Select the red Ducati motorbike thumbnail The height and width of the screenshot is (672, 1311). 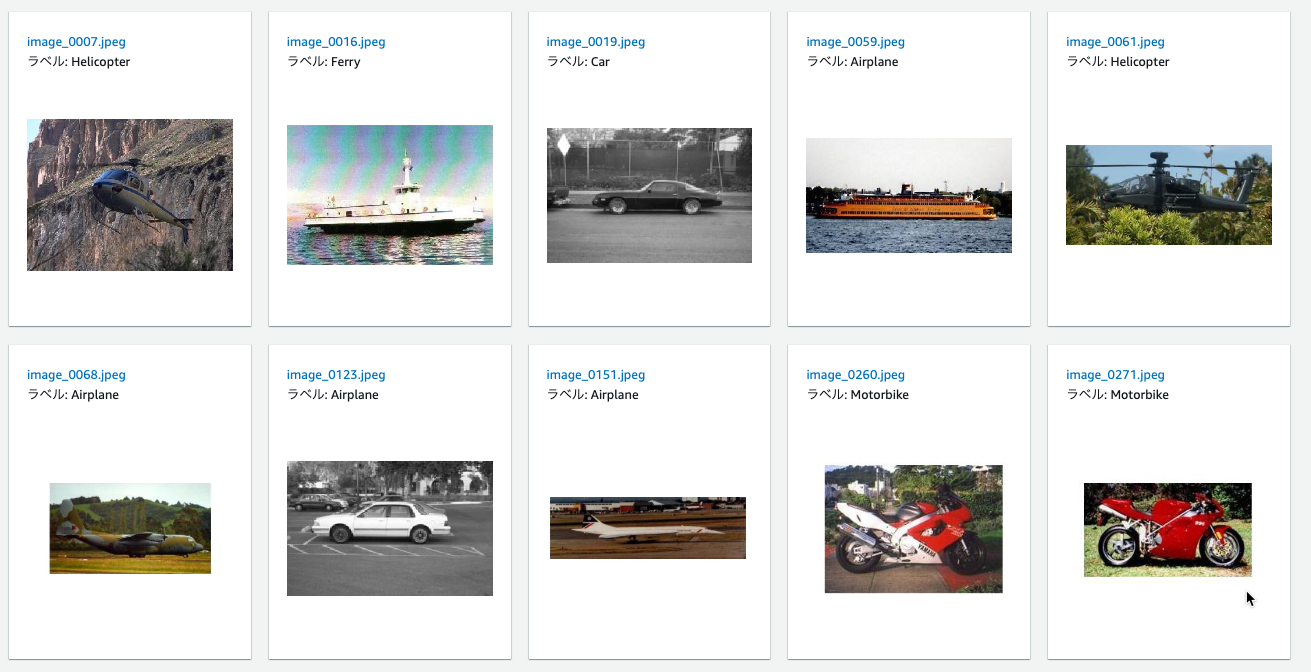[x=1168, y=530]
